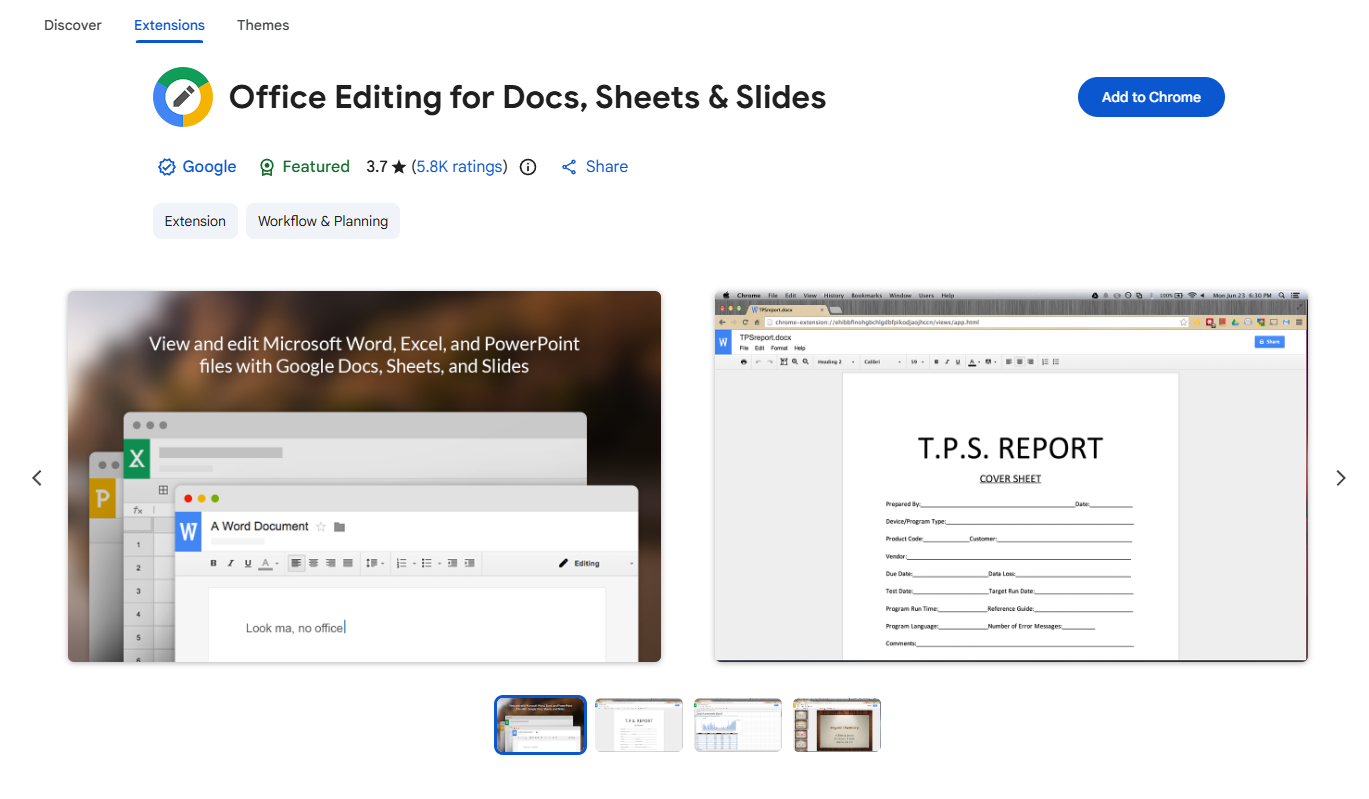The width and height of the screenshot is (1369, 799).
Task: Click the green Excel X icon in the promo image
Action: click(136, 460)
